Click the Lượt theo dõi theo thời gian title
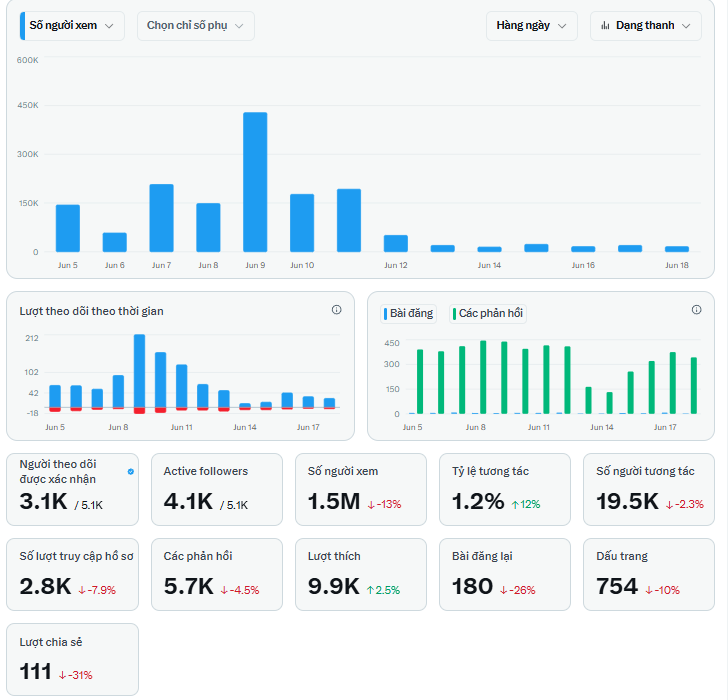This screenshot has height=700, width=728. [x=91, y=311]
